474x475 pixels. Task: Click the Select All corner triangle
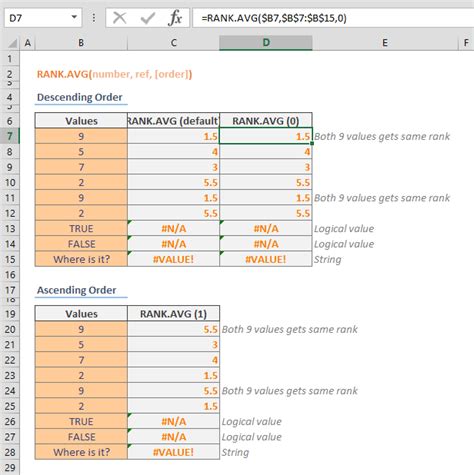[12, 43]
